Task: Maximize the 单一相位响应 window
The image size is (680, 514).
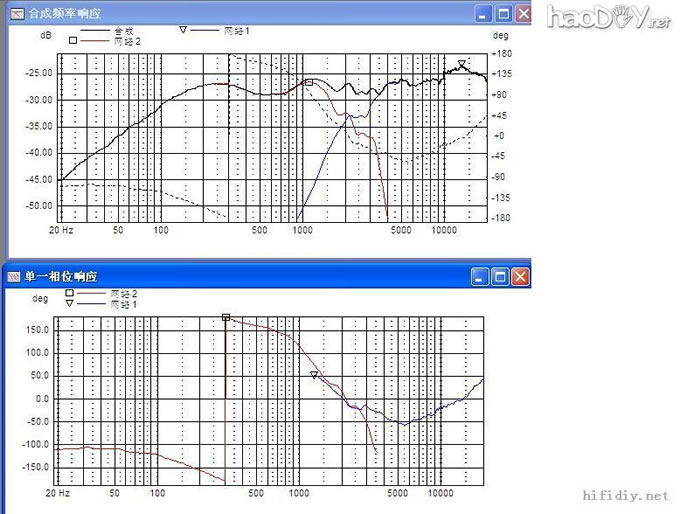Action: pos(500,275)
